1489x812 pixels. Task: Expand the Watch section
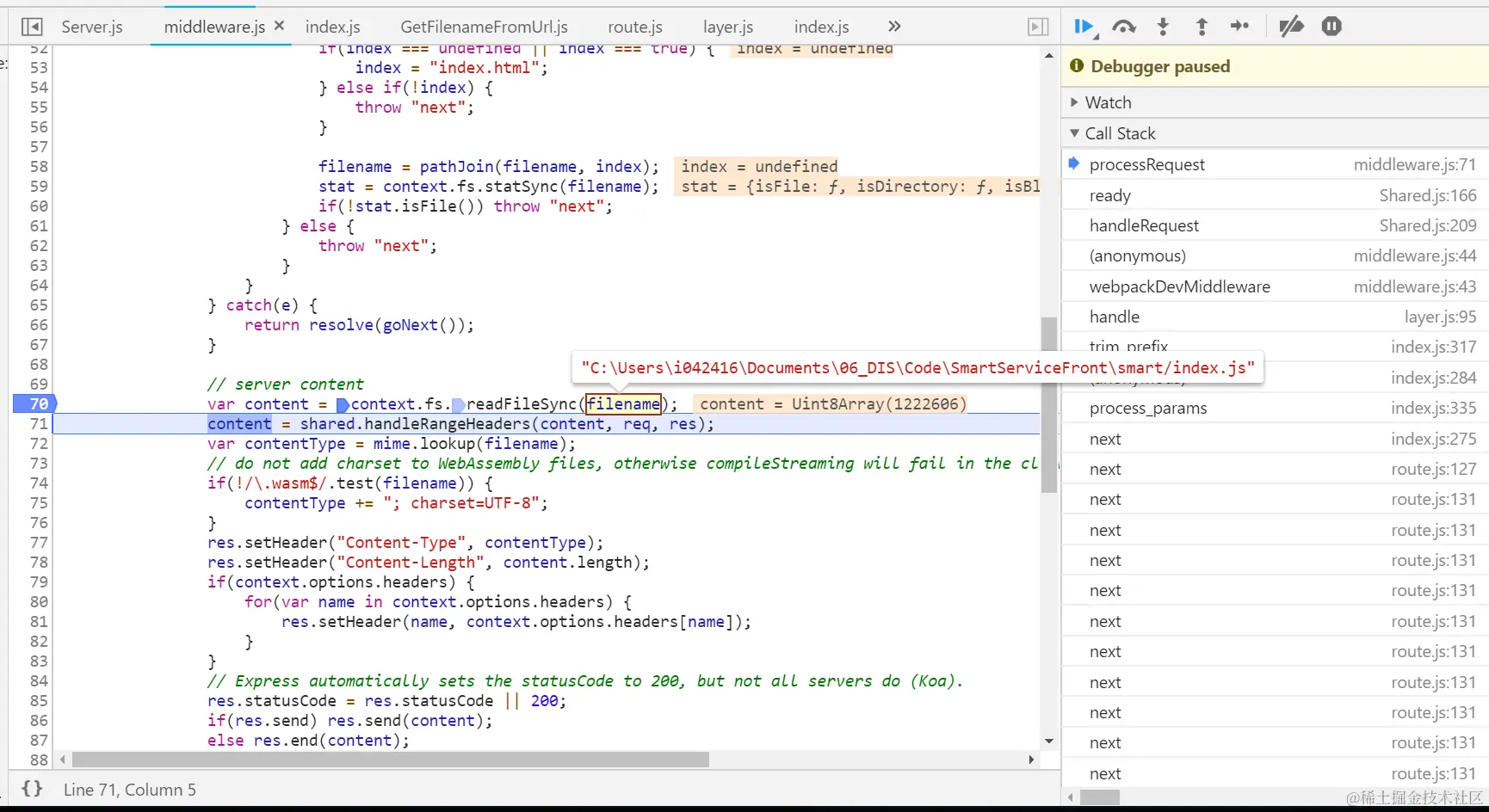coord(1275,102)
